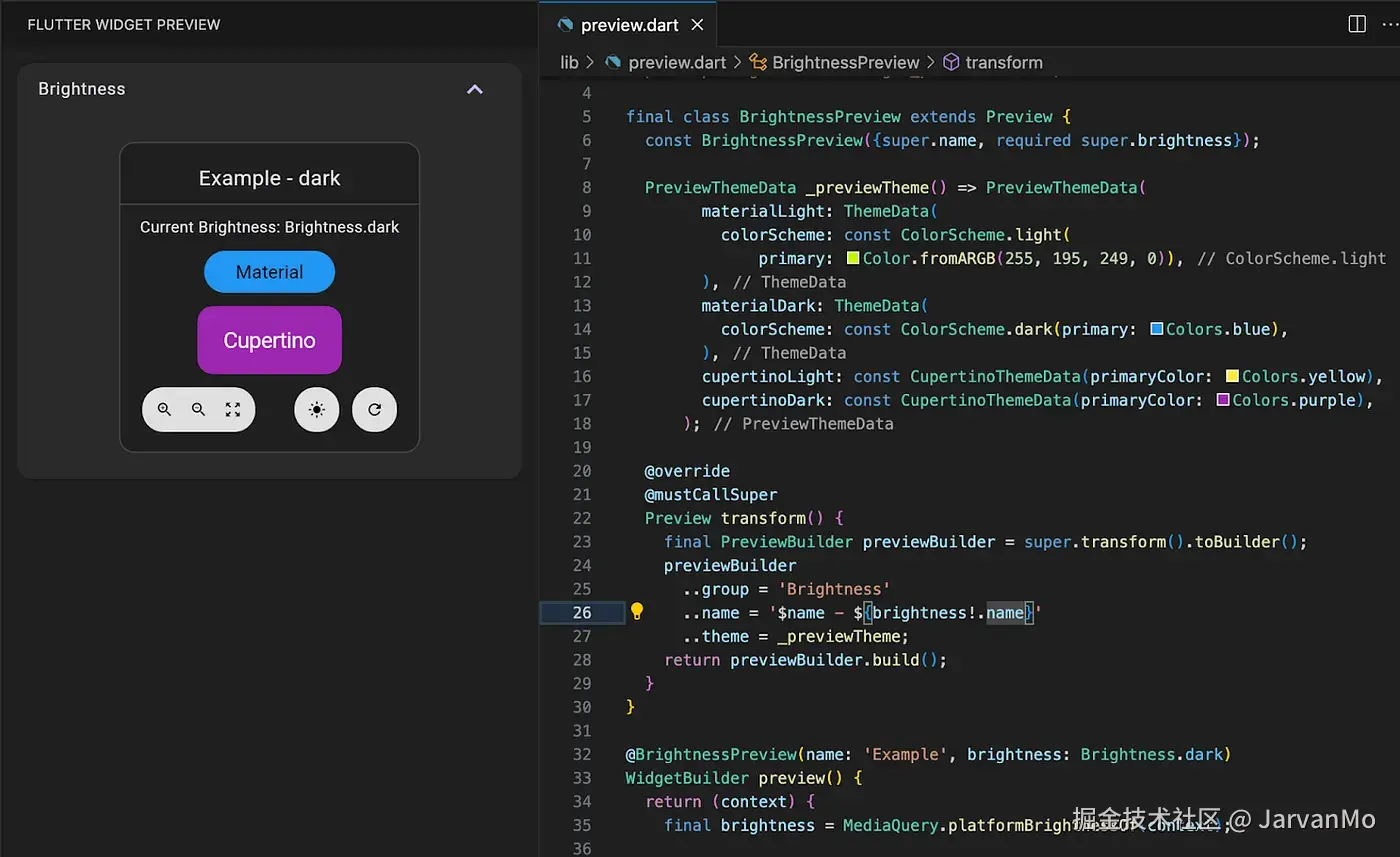Click the split editor icon
This screenshot has width=1400, height=857.
(x=1357, y=24)
